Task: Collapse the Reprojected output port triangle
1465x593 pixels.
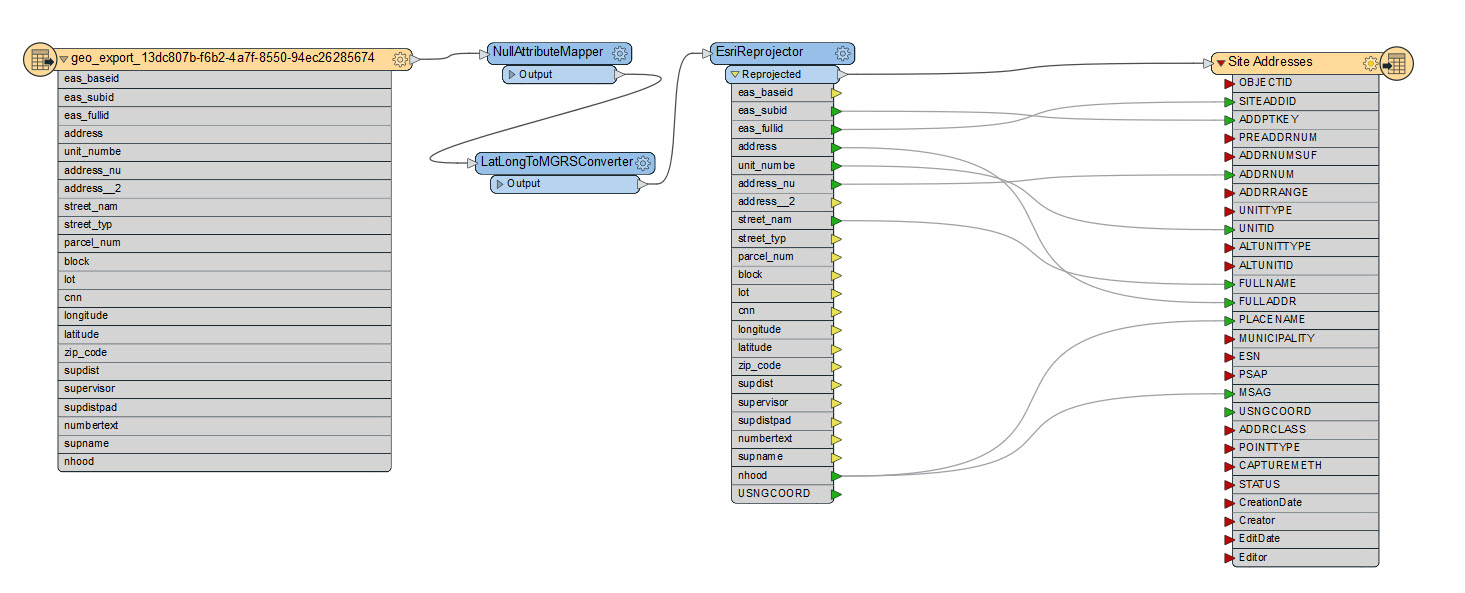Action: click(734, 74)
